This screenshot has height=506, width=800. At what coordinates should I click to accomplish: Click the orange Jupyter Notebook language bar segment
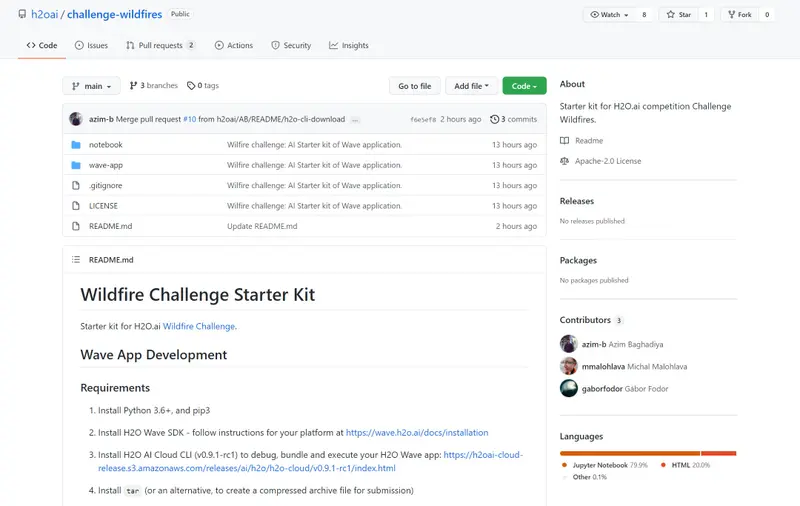(630, 453)
